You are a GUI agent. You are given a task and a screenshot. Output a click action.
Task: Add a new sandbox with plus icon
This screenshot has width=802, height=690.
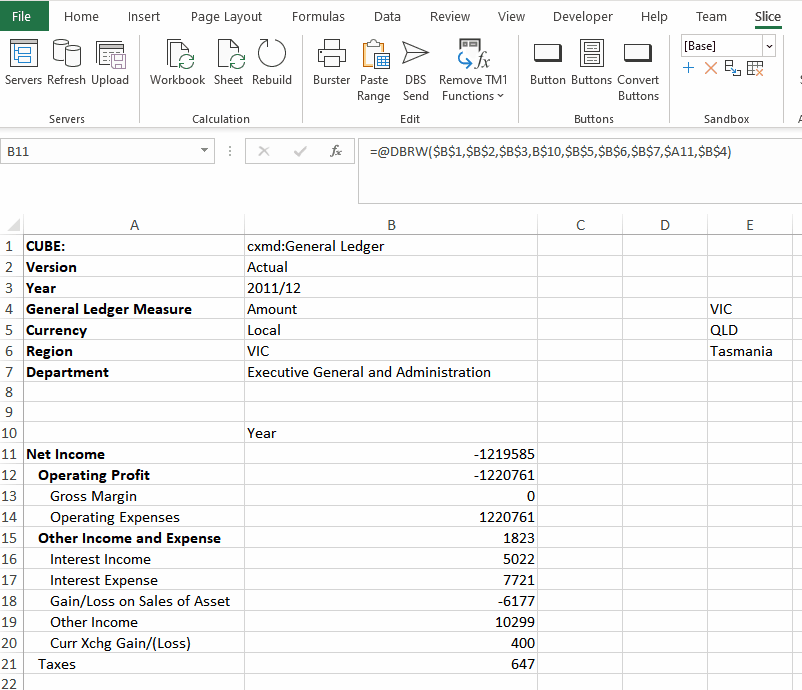point(689,67)
